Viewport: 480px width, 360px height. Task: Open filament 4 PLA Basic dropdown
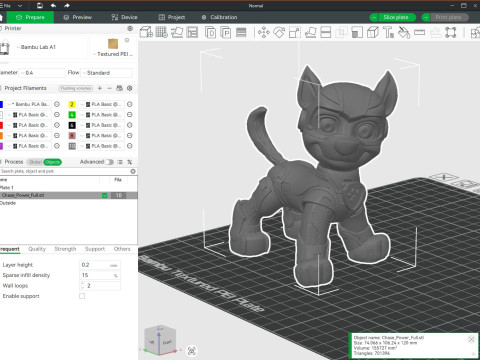coord(102,115)
